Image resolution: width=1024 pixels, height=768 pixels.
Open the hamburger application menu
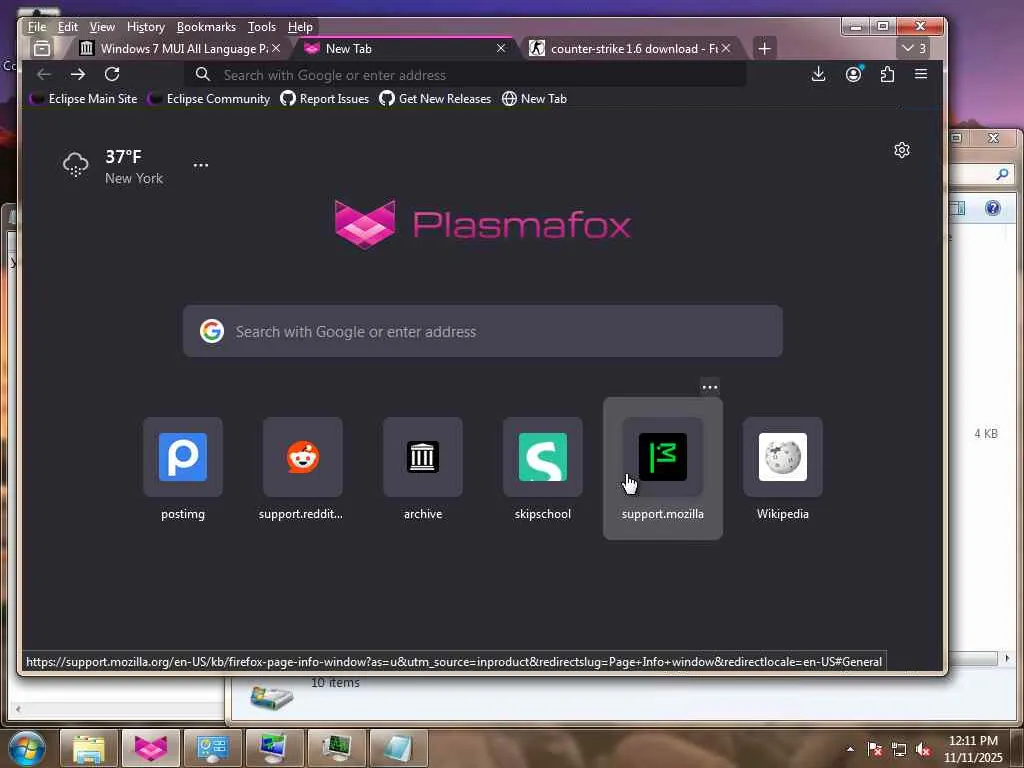tap(921, 74)
